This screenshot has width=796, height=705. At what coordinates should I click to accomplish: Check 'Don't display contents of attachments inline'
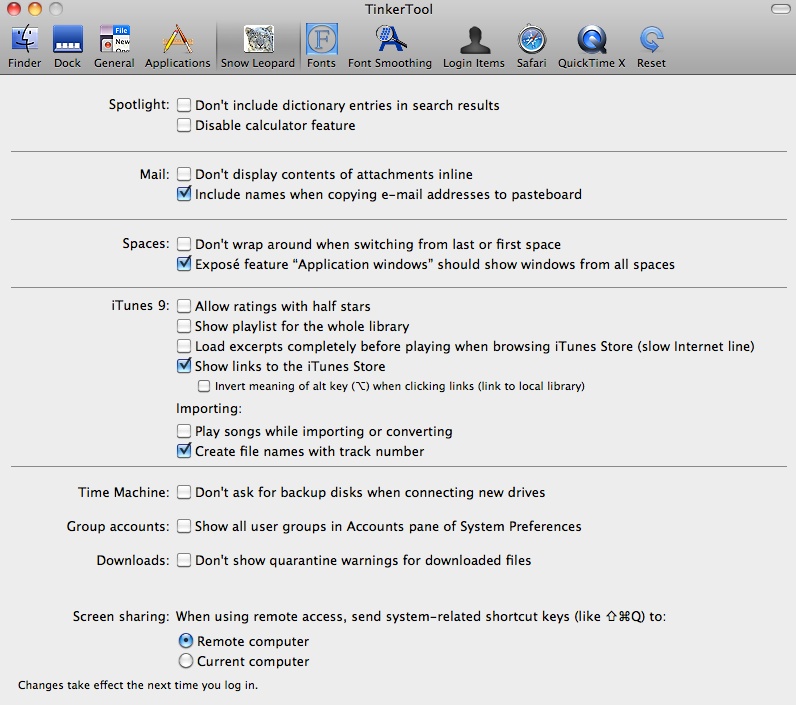(x=184, y=174)
